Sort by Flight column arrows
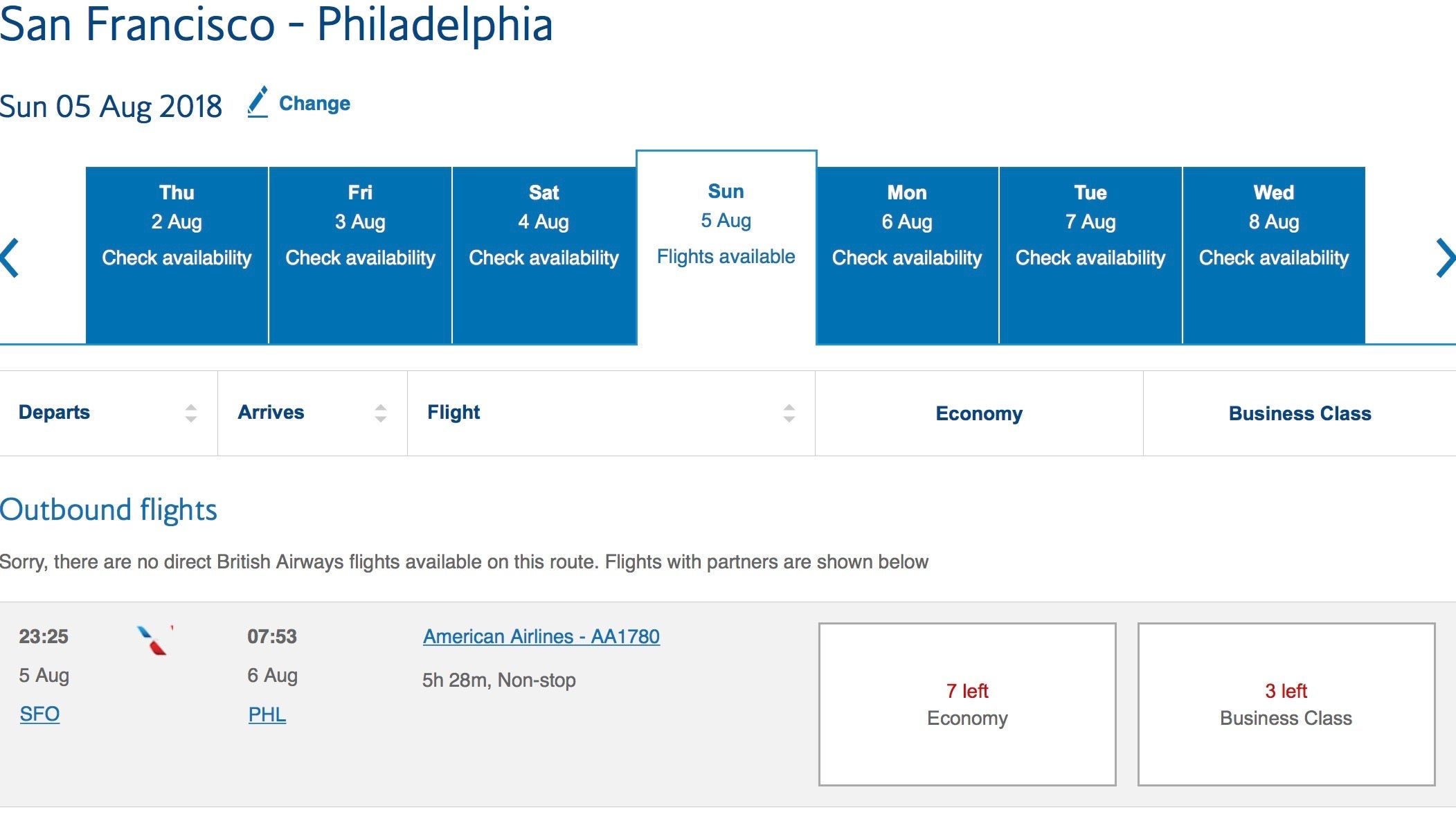 tap(789, 413)
